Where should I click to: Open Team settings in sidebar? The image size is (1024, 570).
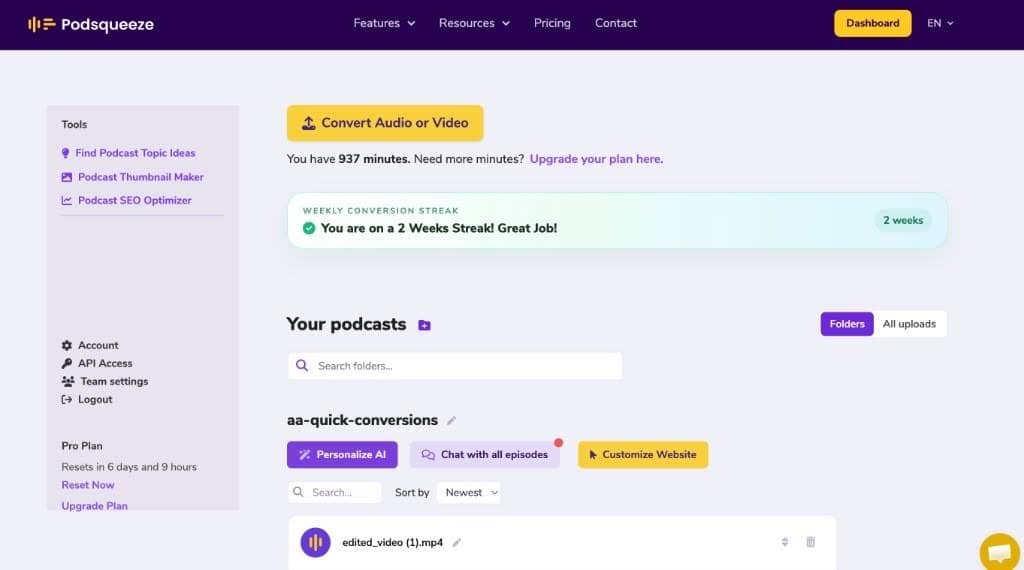[x=104, y=381]
